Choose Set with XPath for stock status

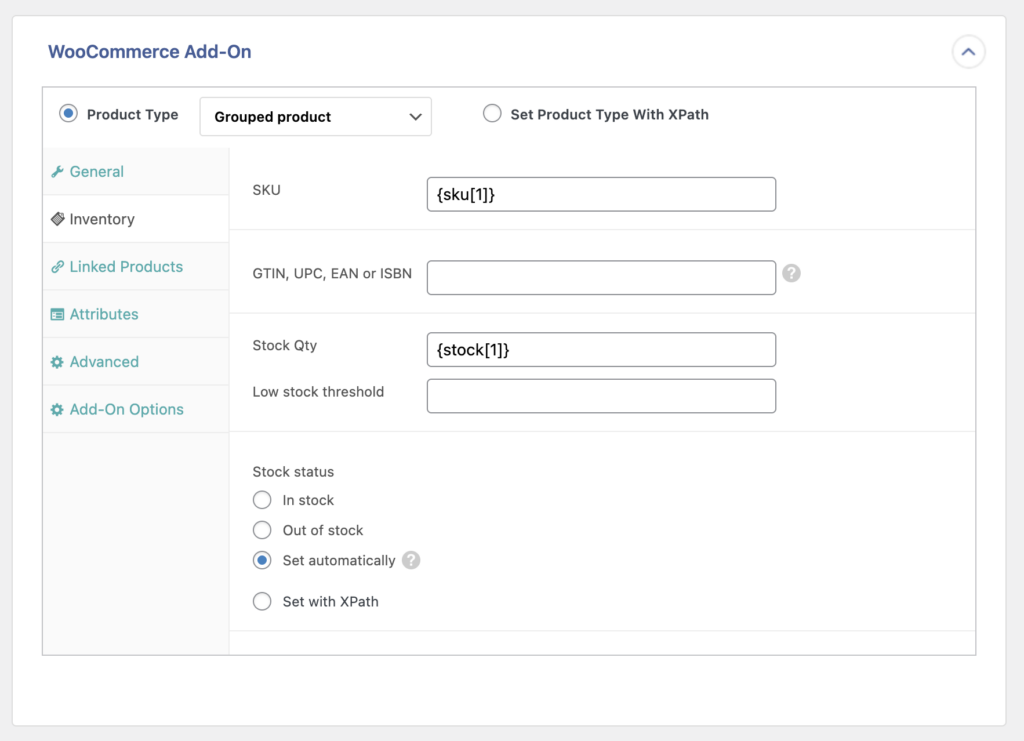[262, 601]
